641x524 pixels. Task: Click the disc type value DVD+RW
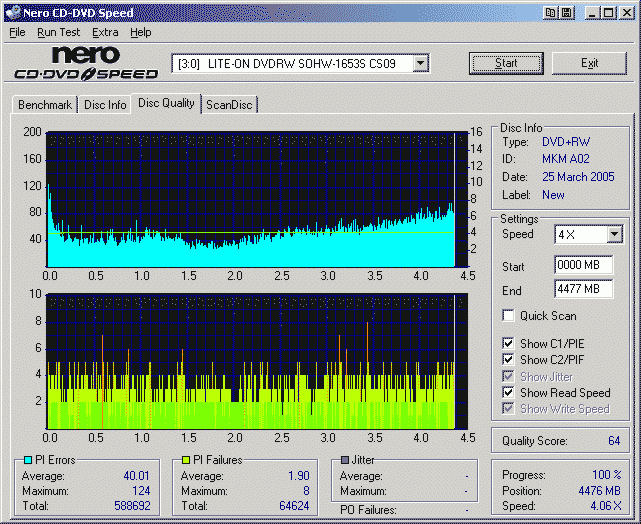[566, 142]
